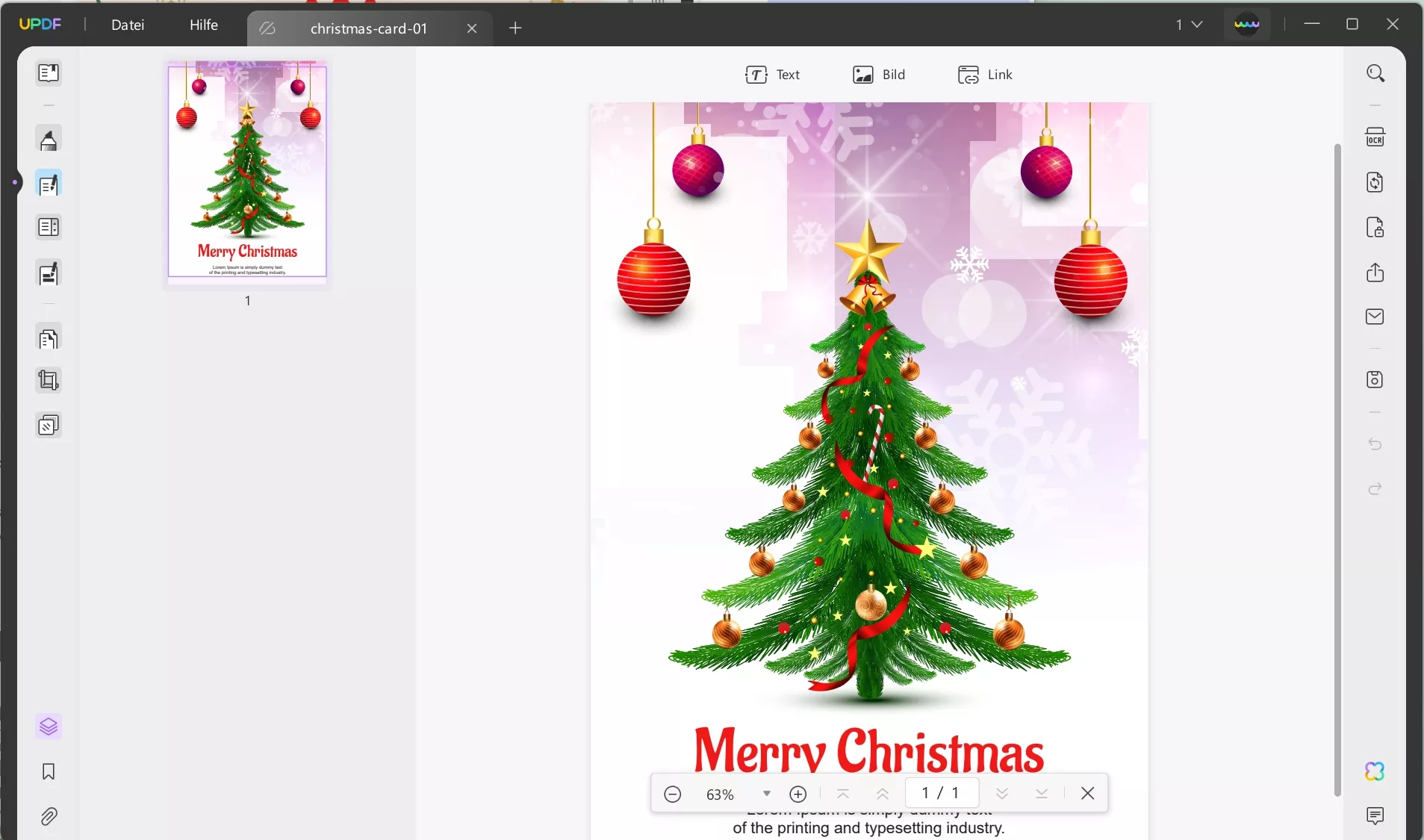This screenshot has width=1424, height=840.
Task: Open the Fill and Sign form tool
Action: [x=49, y=274]
